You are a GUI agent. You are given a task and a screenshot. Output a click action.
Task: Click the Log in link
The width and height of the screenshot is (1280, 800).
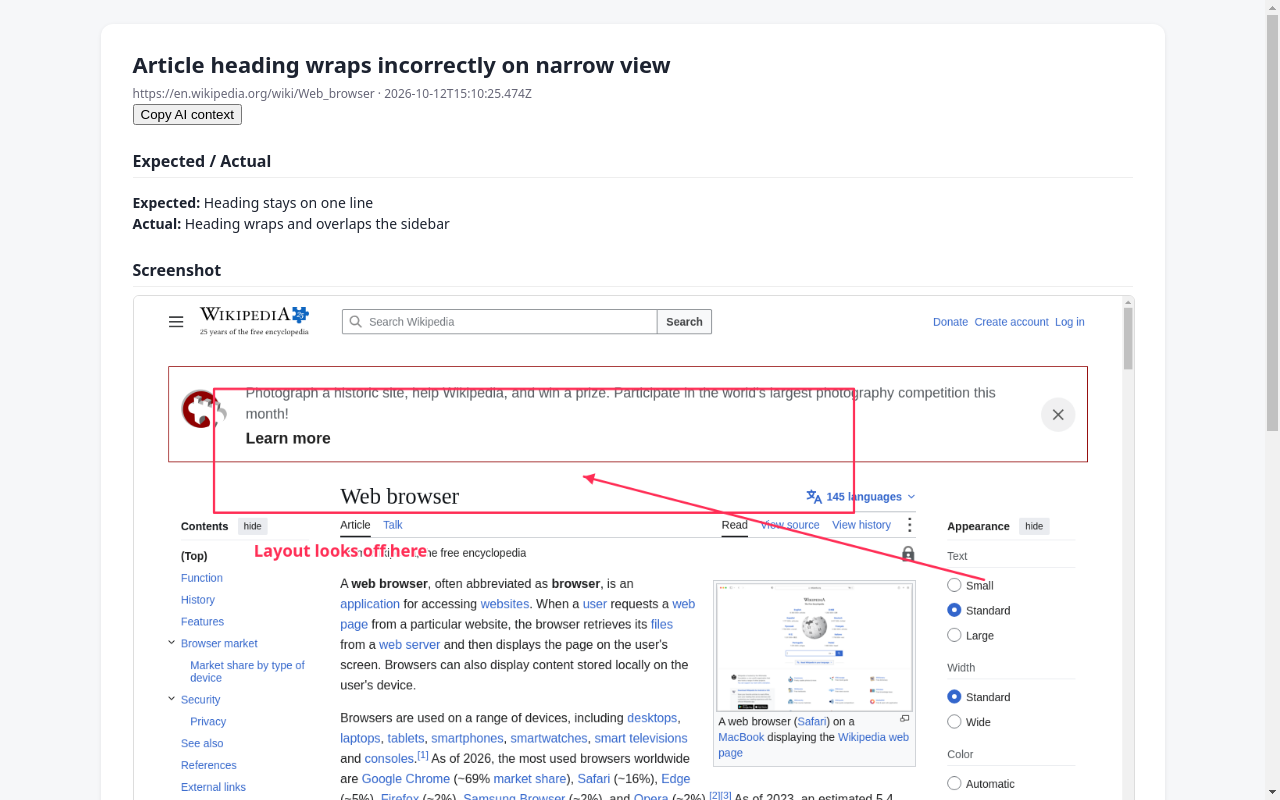pyautogui.click(x=1069, y=322)
